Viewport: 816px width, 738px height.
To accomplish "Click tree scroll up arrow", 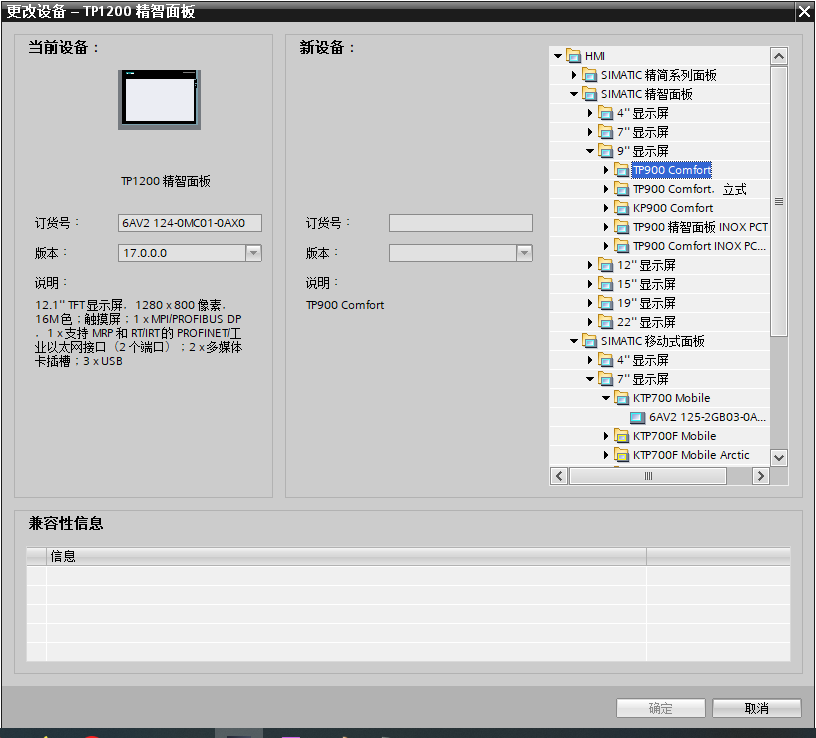I will coord(779,56).
